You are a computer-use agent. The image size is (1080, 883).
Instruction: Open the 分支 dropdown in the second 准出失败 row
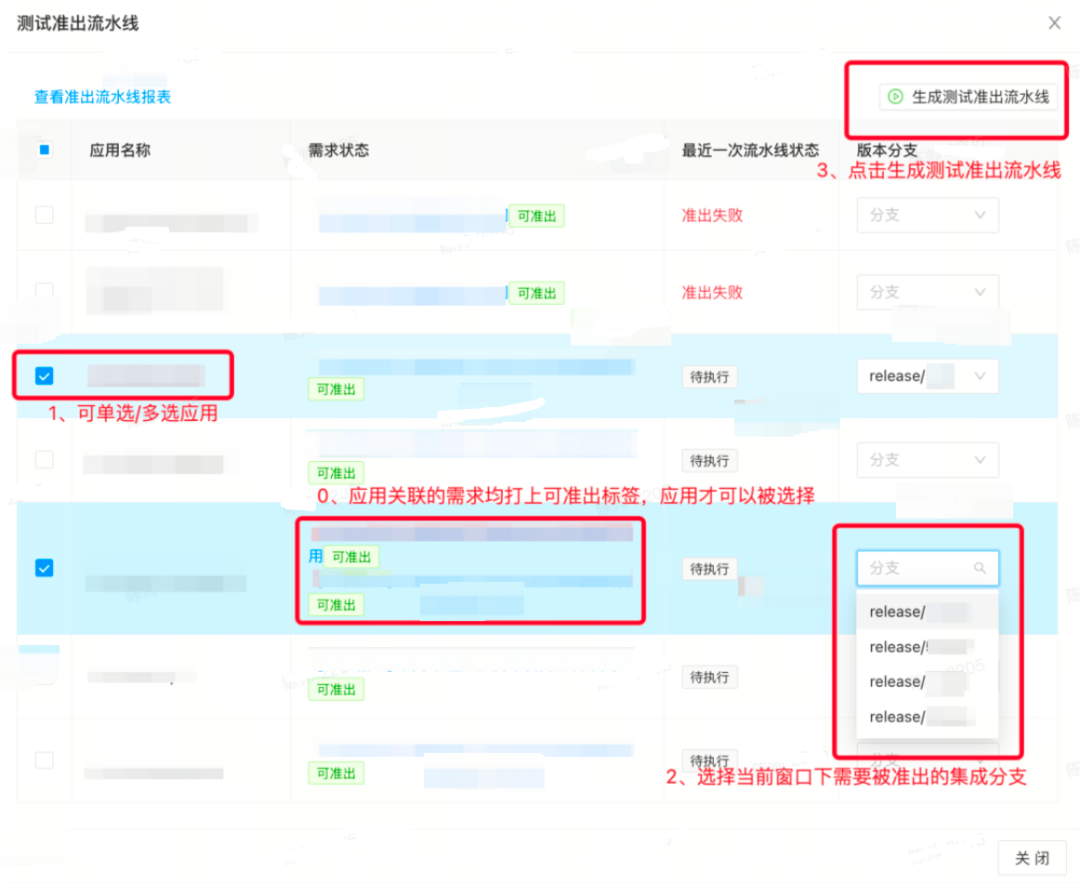tap(927, 292)
